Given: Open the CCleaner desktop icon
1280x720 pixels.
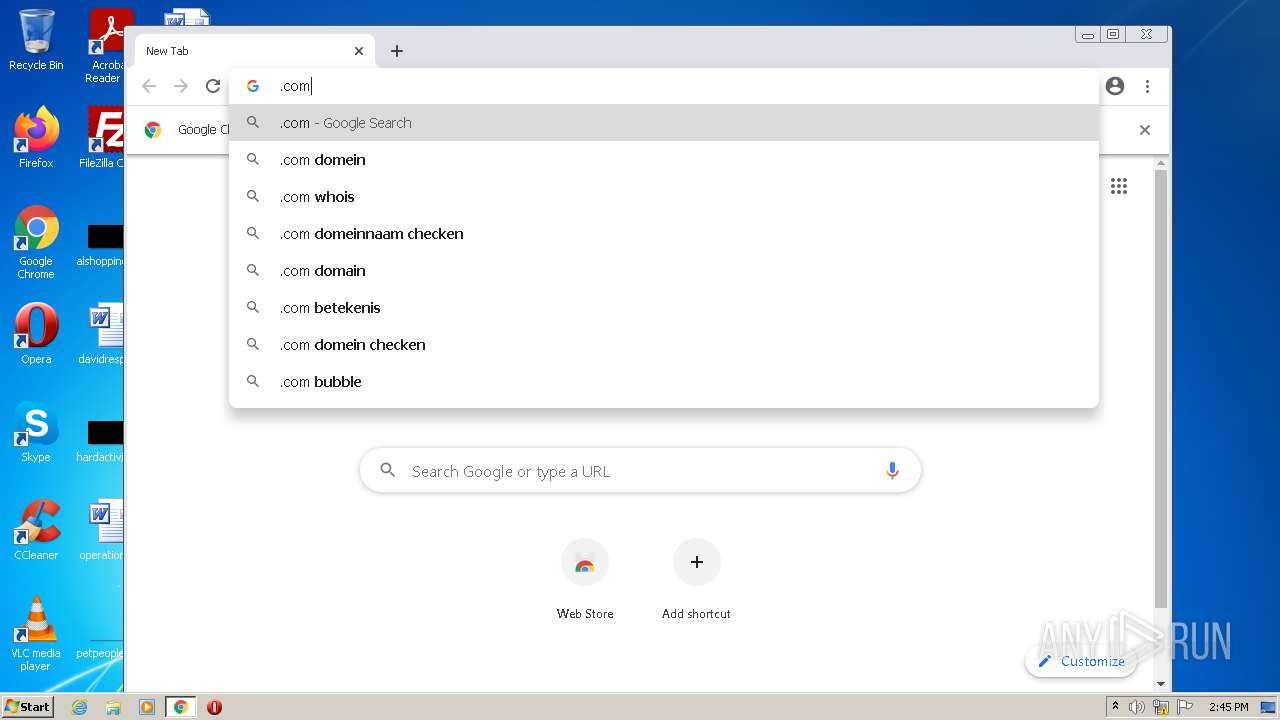Looking at the screenshot, I should pyautogui.click(x=36, y=529).
